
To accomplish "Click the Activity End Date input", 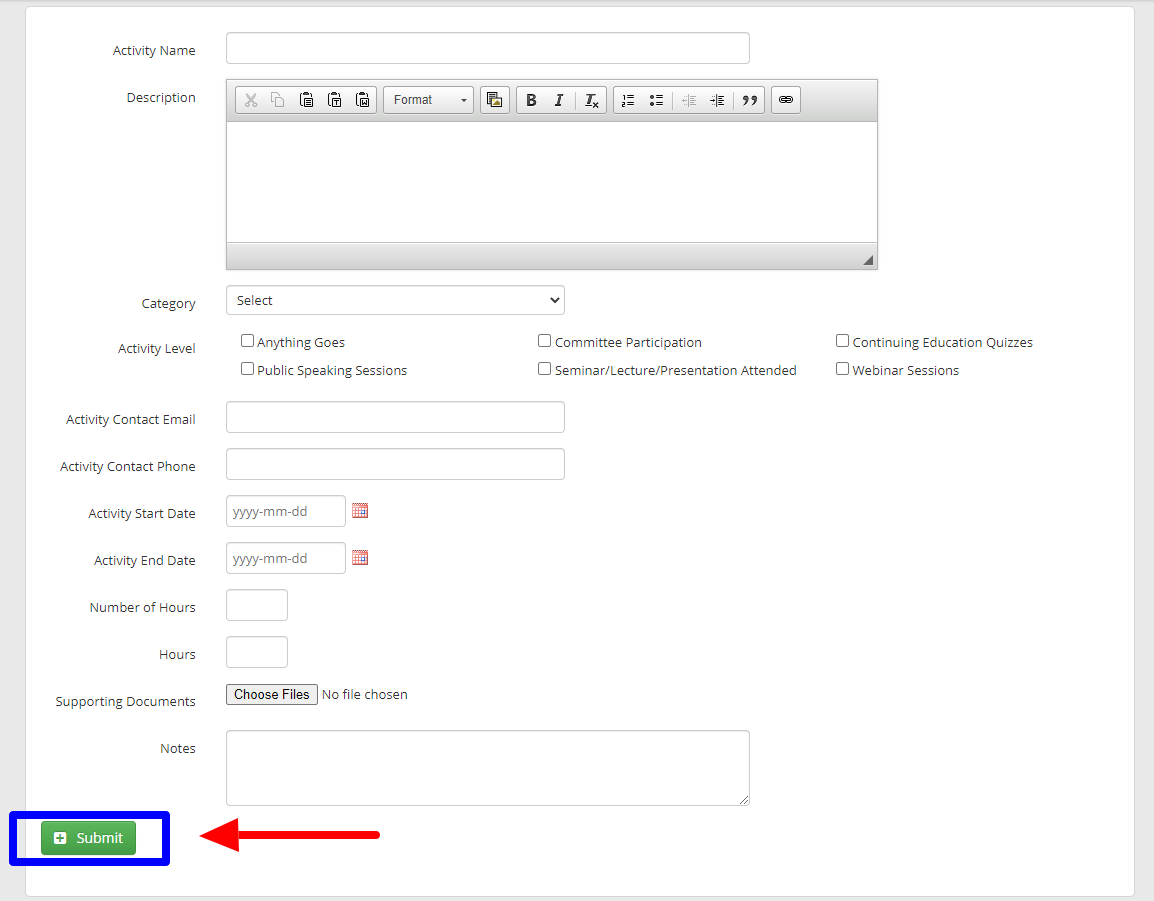I will pyautogui.click(x=286, y=558).
